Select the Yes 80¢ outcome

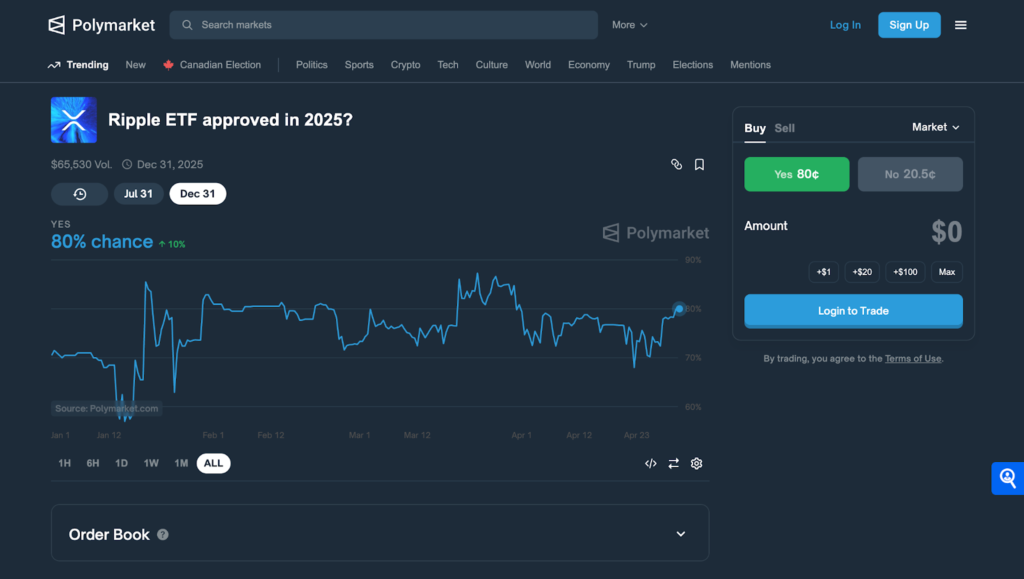click(797, 174)
